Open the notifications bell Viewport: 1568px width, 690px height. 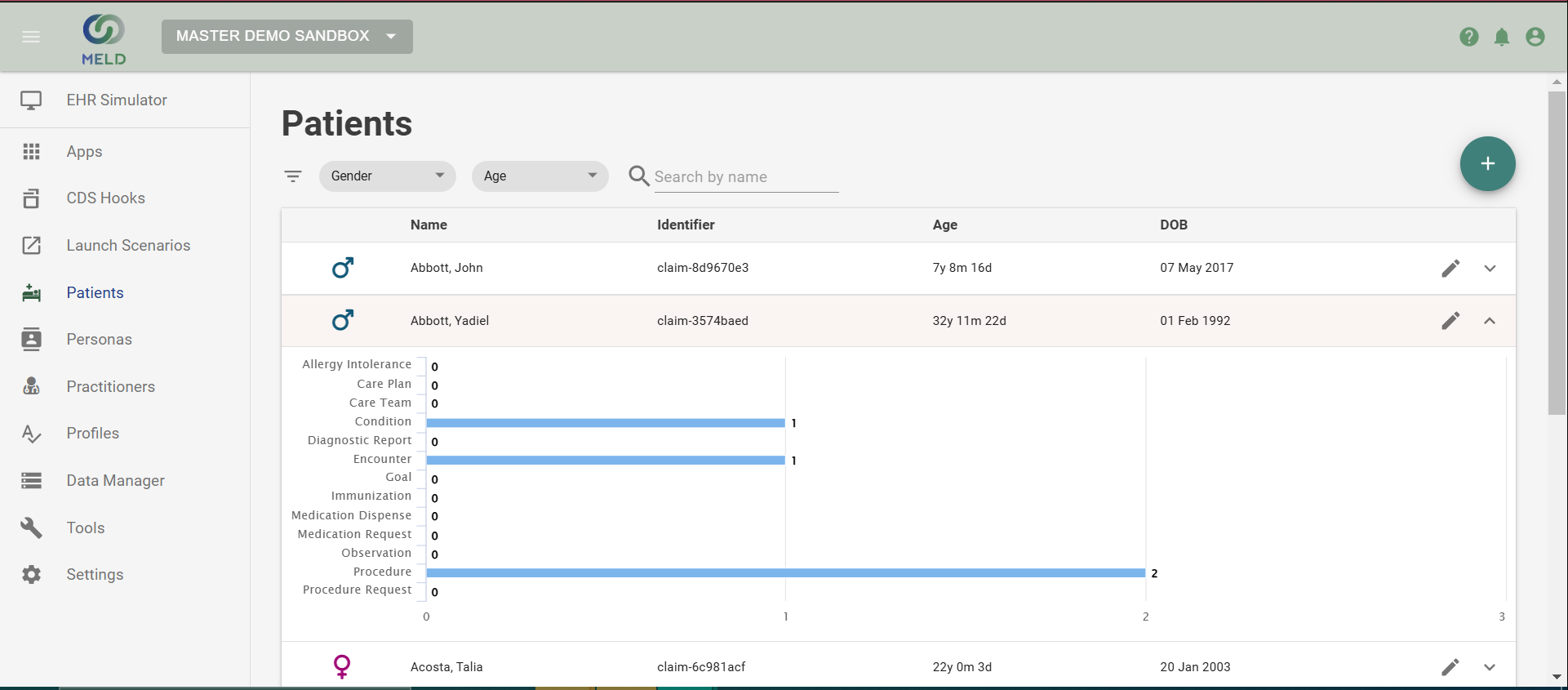click(1501, 37)
